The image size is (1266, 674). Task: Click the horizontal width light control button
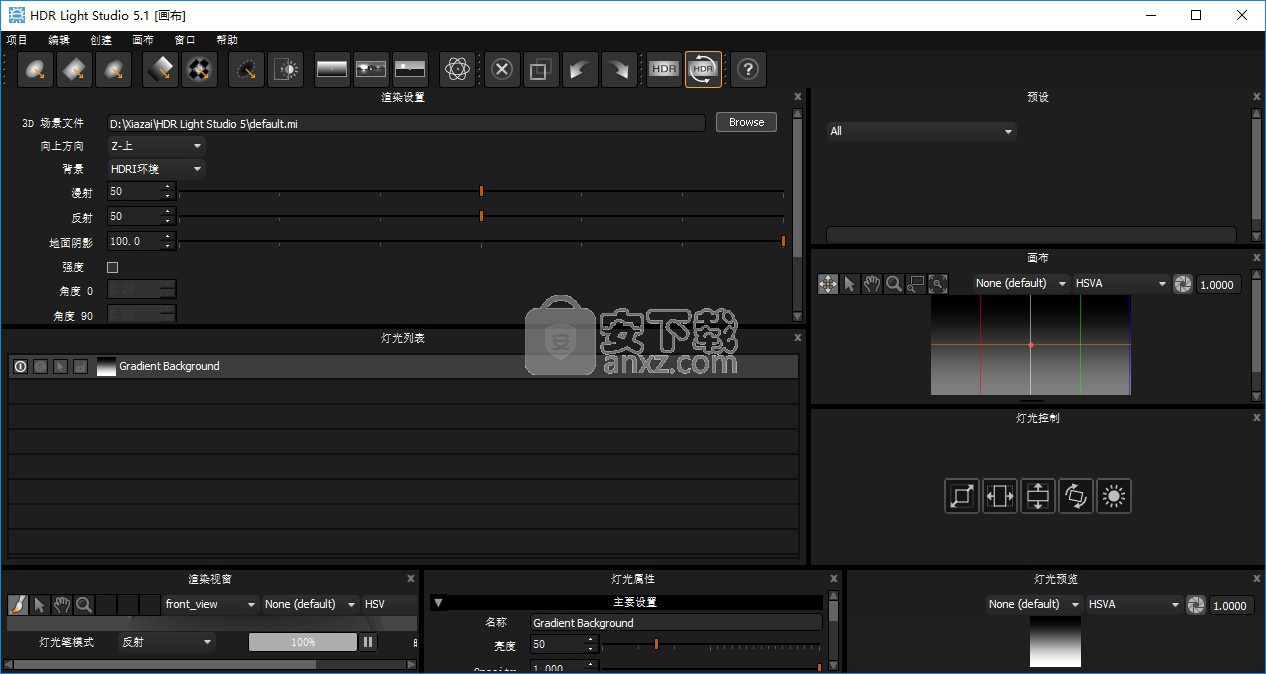pos(1000,495)
